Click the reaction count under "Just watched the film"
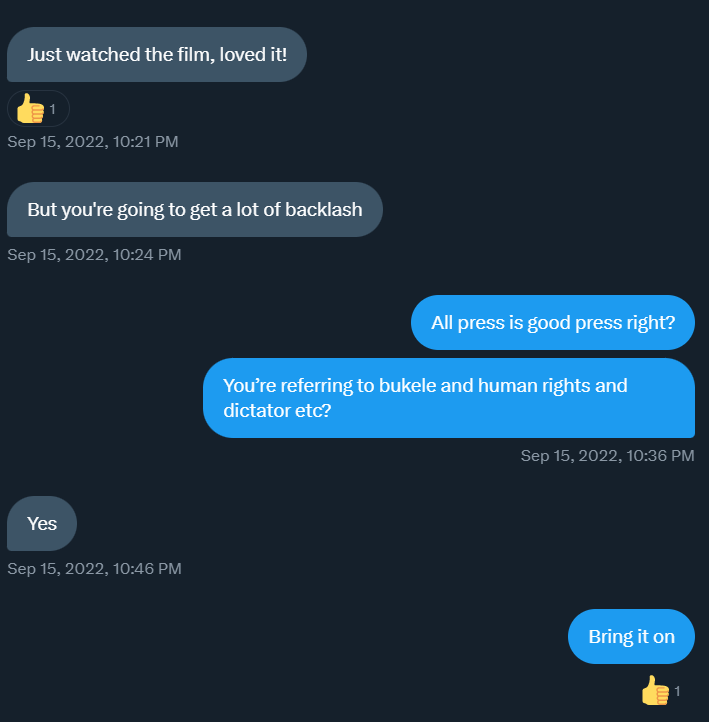Viewport: 709px width, 722px height. coord(53,109)
